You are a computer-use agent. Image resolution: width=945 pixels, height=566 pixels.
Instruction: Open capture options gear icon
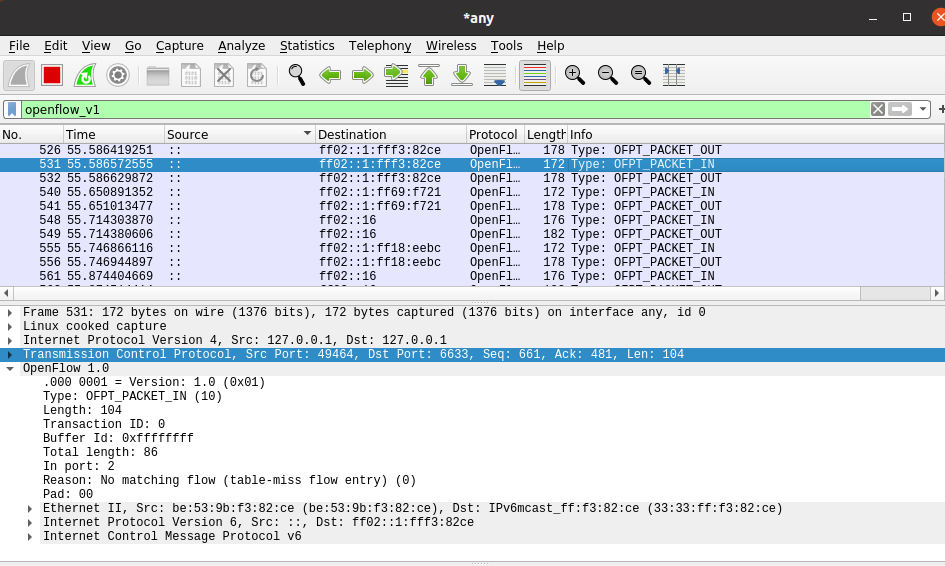pyautogui.click(x=118, y=75)
